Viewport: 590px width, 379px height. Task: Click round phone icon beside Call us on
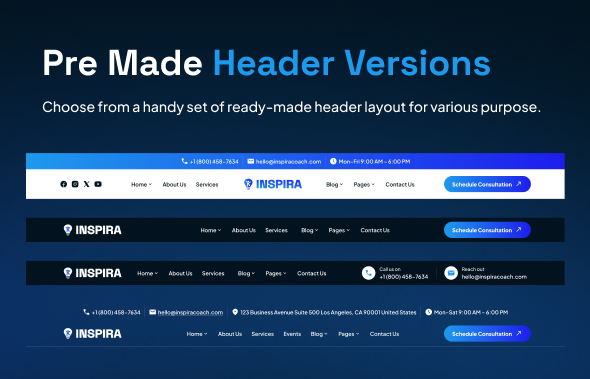coord(369,273)
